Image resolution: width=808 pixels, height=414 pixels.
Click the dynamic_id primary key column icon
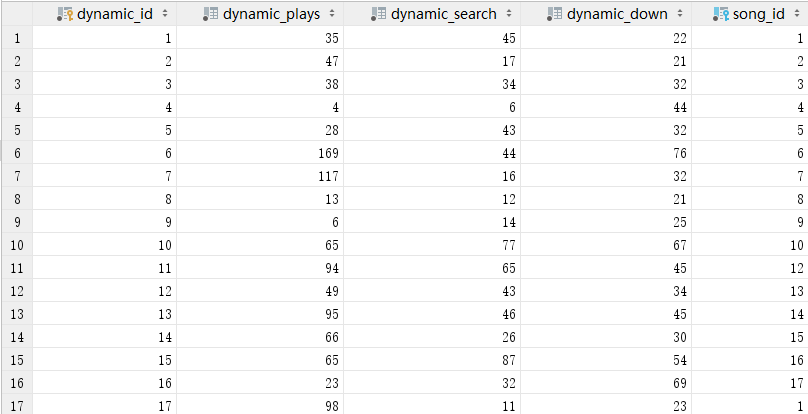coord(65,15)
